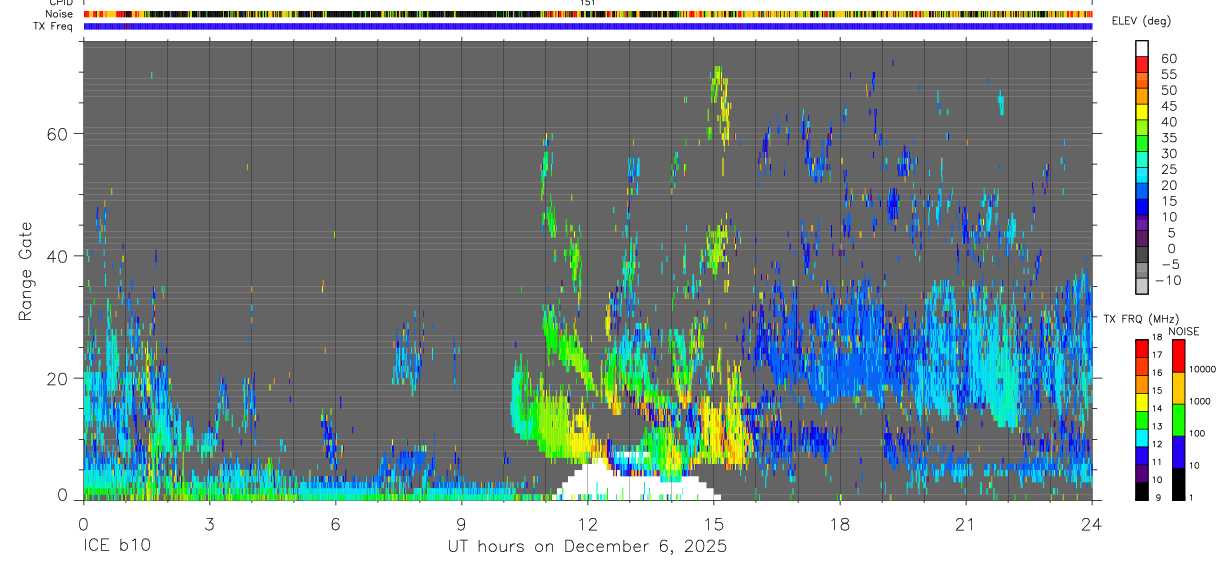Click the "CPID" row label

[x=60, y=3]
